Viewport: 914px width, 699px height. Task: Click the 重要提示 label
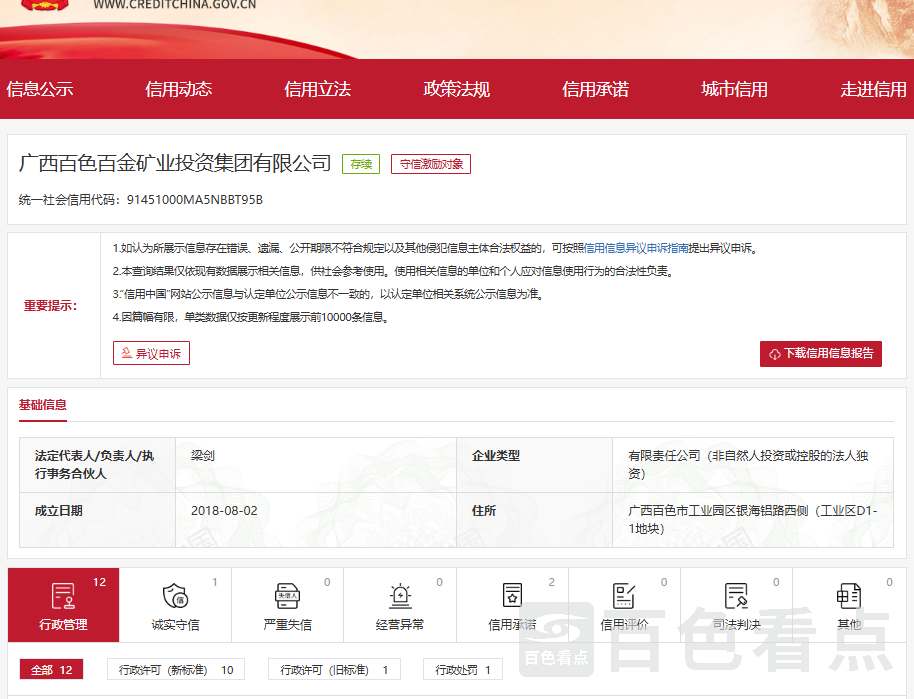pos(50,305)
